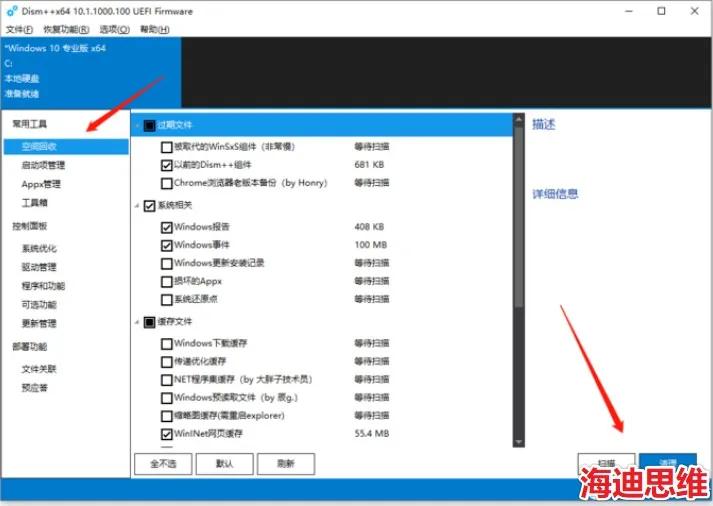713x506 pixels.
Task: Toggle the 过期文件 group checkbox
Action: [150, 125]
